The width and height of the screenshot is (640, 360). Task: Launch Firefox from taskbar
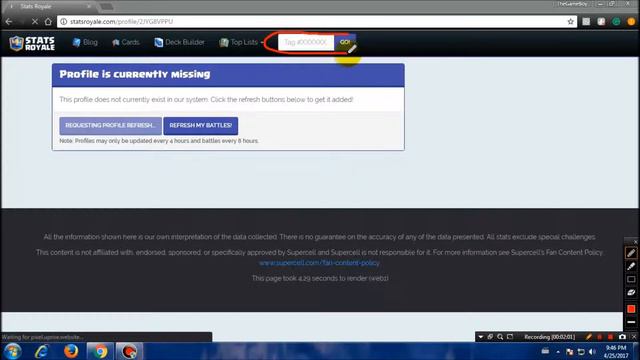pyautogui.click(x=71, y=351)
